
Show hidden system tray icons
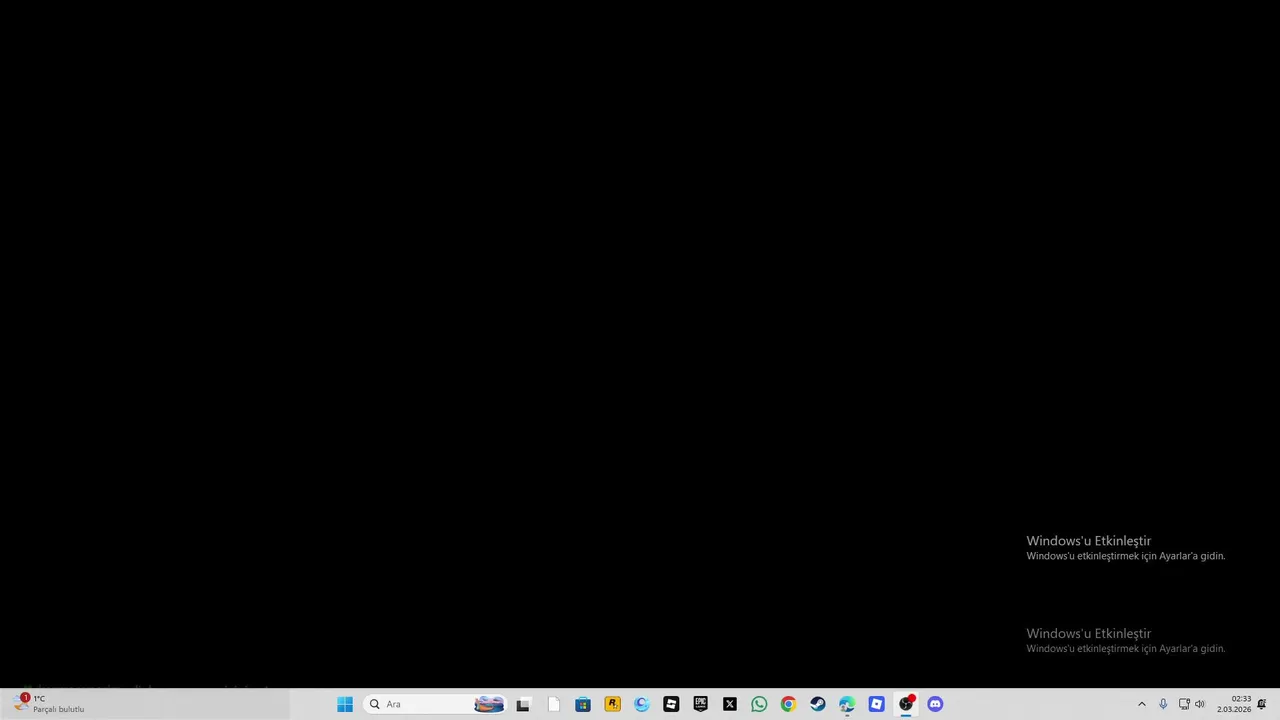[1142, 704]
